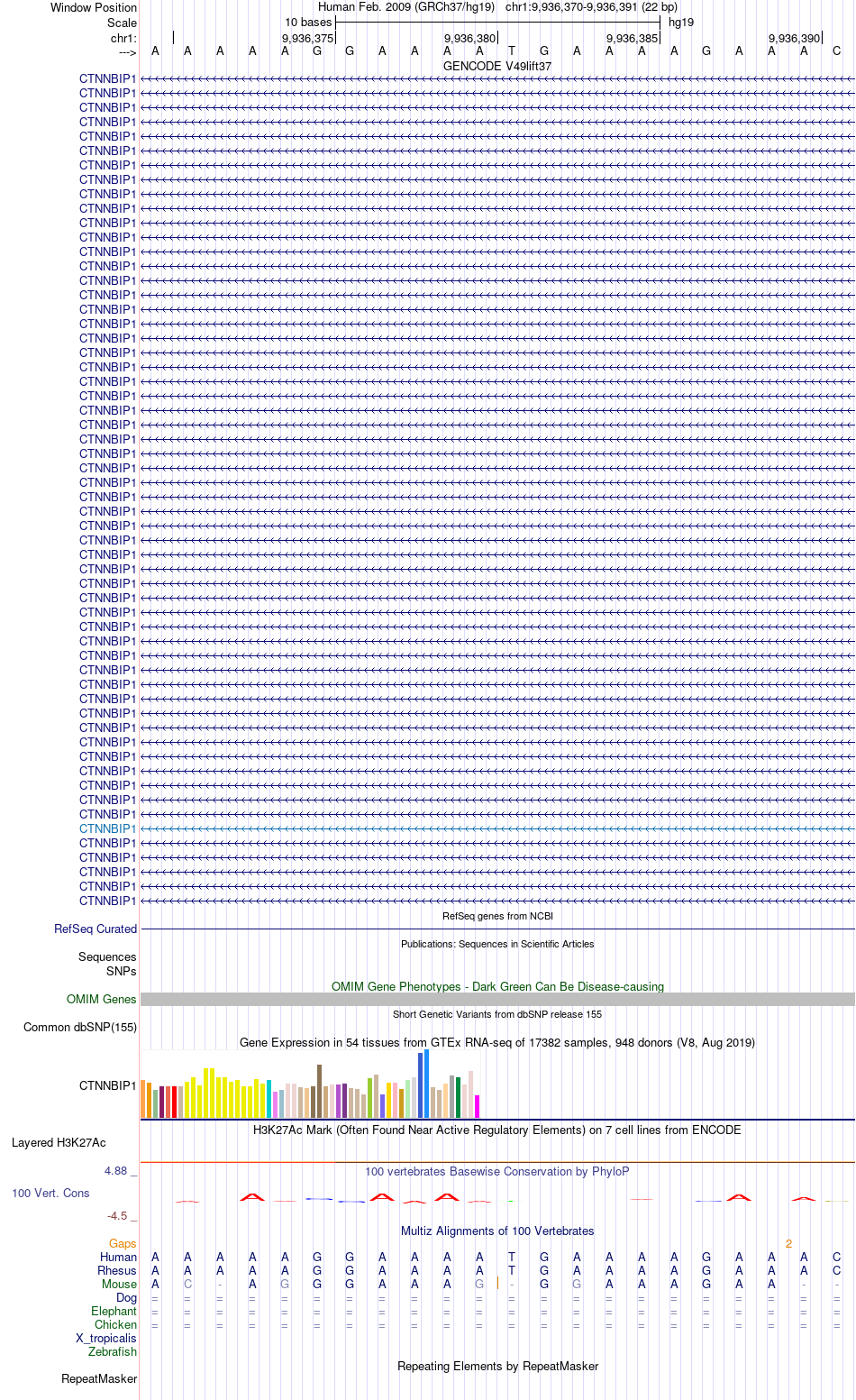
Task: Click the Common dbSNP(155) track label
Action: coord(80,1027)
